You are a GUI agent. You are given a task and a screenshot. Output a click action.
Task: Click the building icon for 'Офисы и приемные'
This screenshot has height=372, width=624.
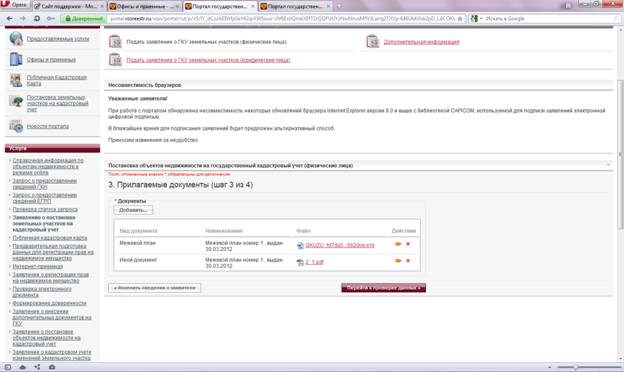[x=16, y=59]
